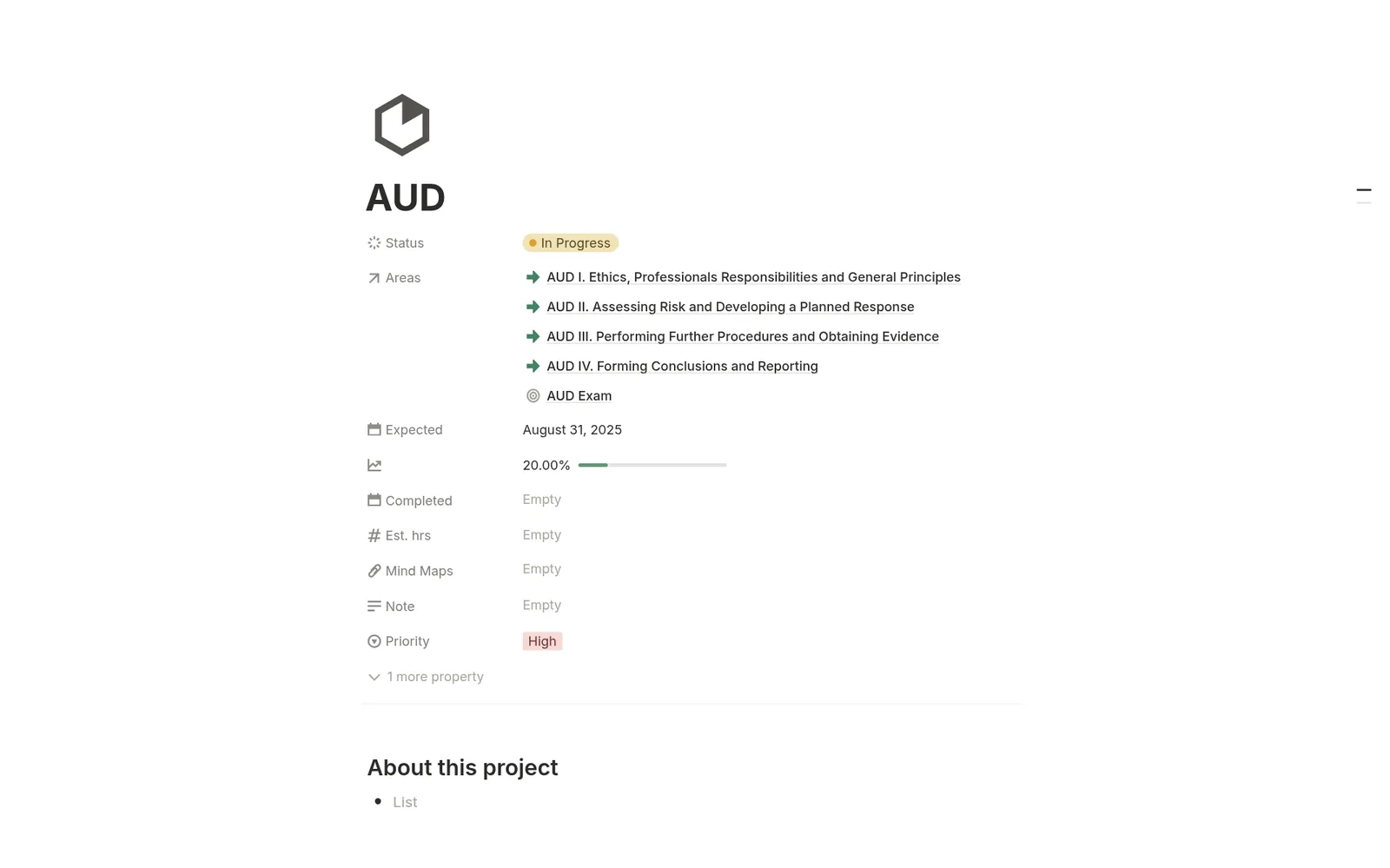1390x868 pixels.
Task: Click the Note text lines icon
Action: point(374,606)
